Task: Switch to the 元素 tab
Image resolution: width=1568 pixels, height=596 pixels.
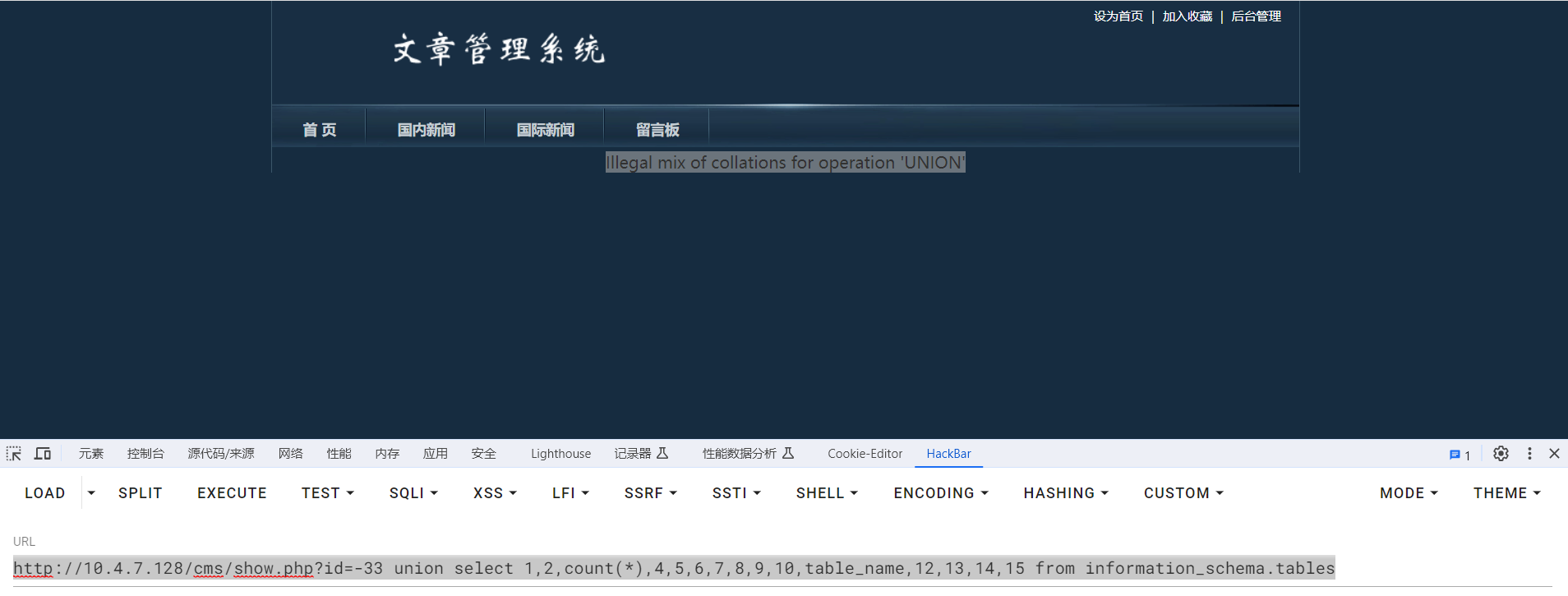Action: pyautogui.click(x=91, y=454)
